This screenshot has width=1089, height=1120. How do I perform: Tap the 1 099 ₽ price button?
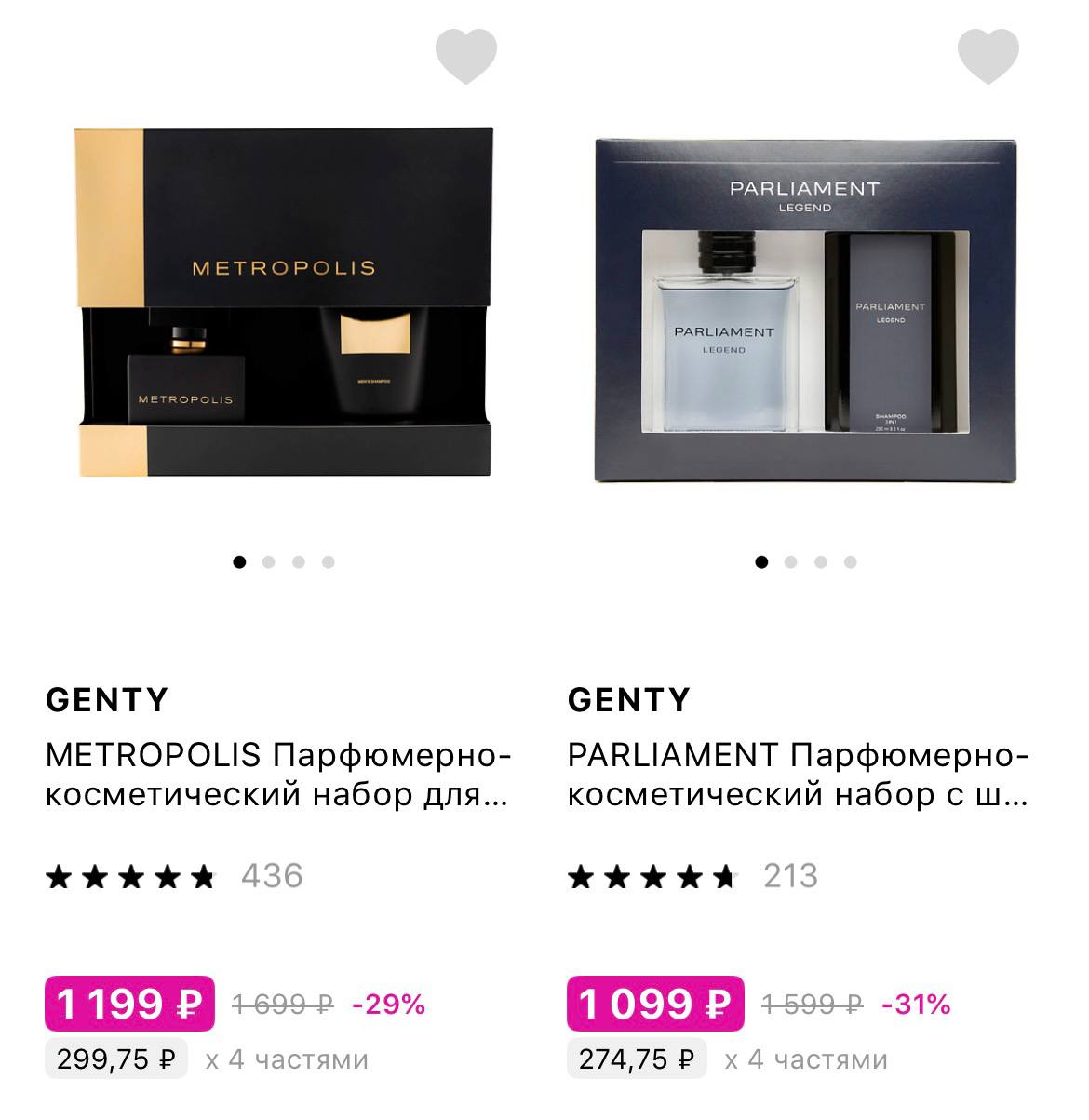(x=655, y=1004)
